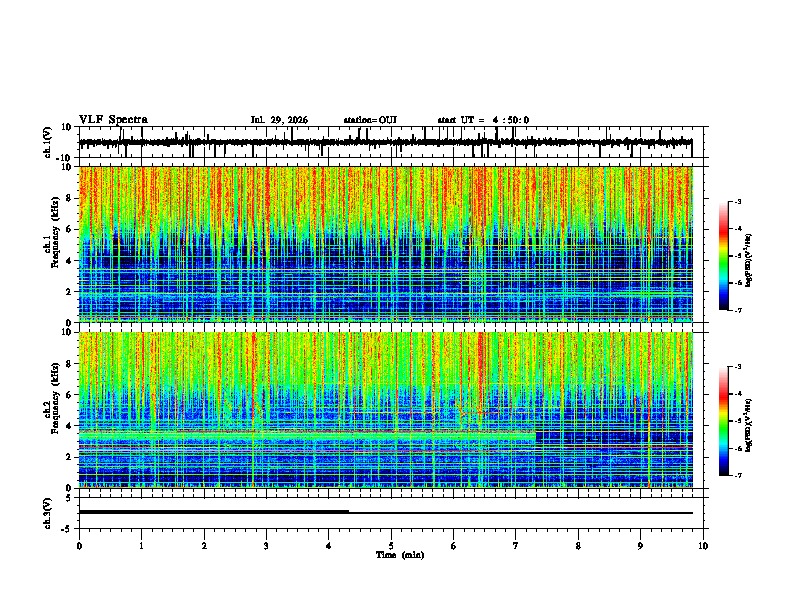Screen dimensions: 792x612
Task: Select the date text "Jul 29, 2026"
Action: 279,120
